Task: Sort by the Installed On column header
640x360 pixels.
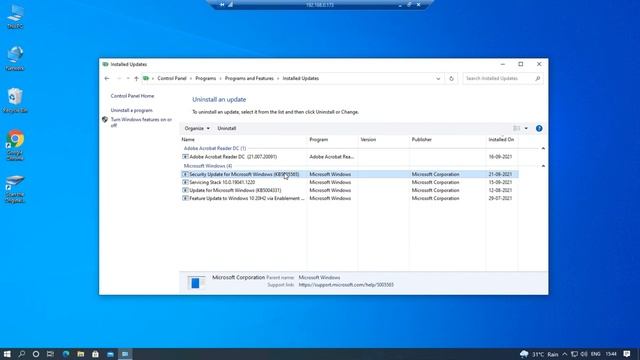Action: click(x=502, y=140)
